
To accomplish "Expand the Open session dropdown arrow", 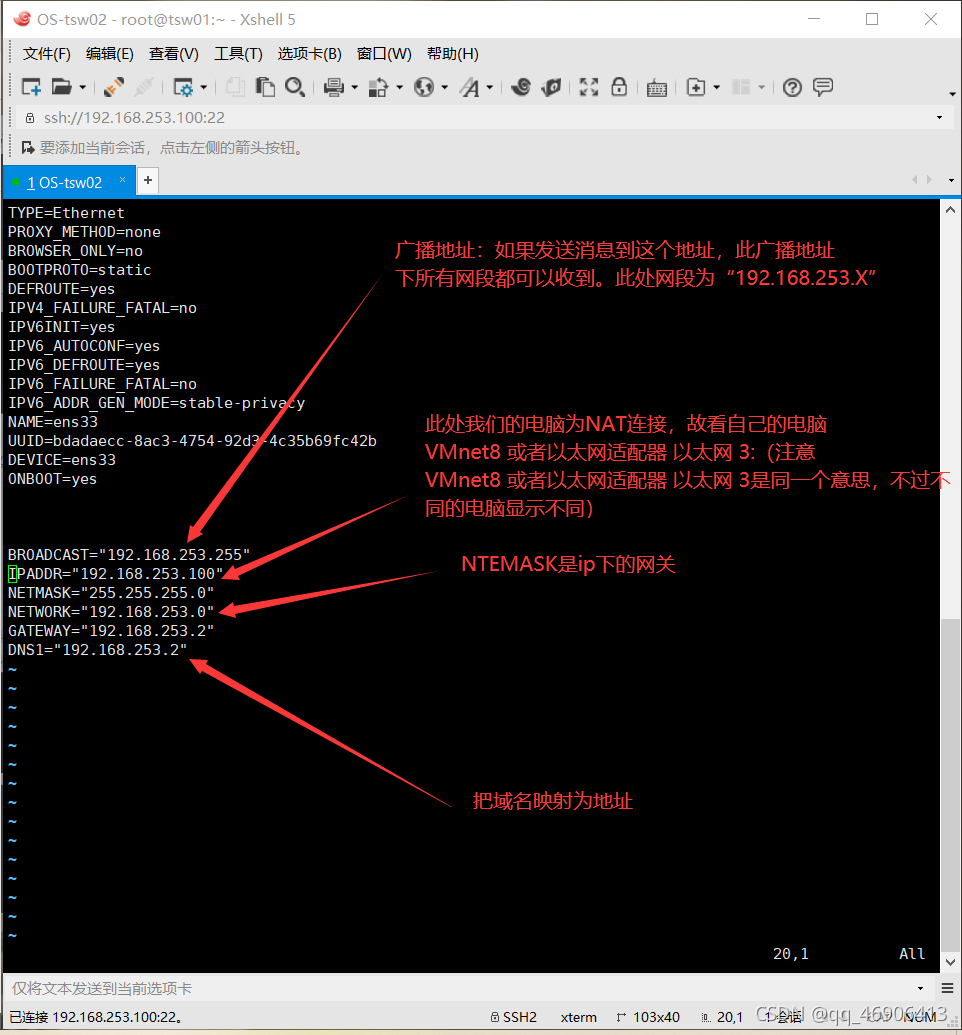I will coord(83,87).
